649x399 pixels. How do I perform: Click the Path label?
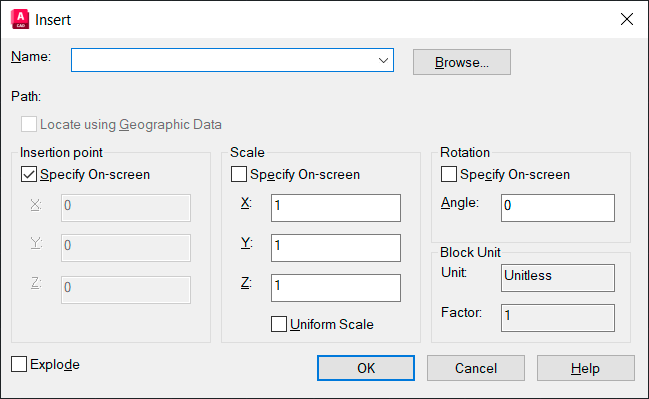pyautogui.click(x=26, y=96)
